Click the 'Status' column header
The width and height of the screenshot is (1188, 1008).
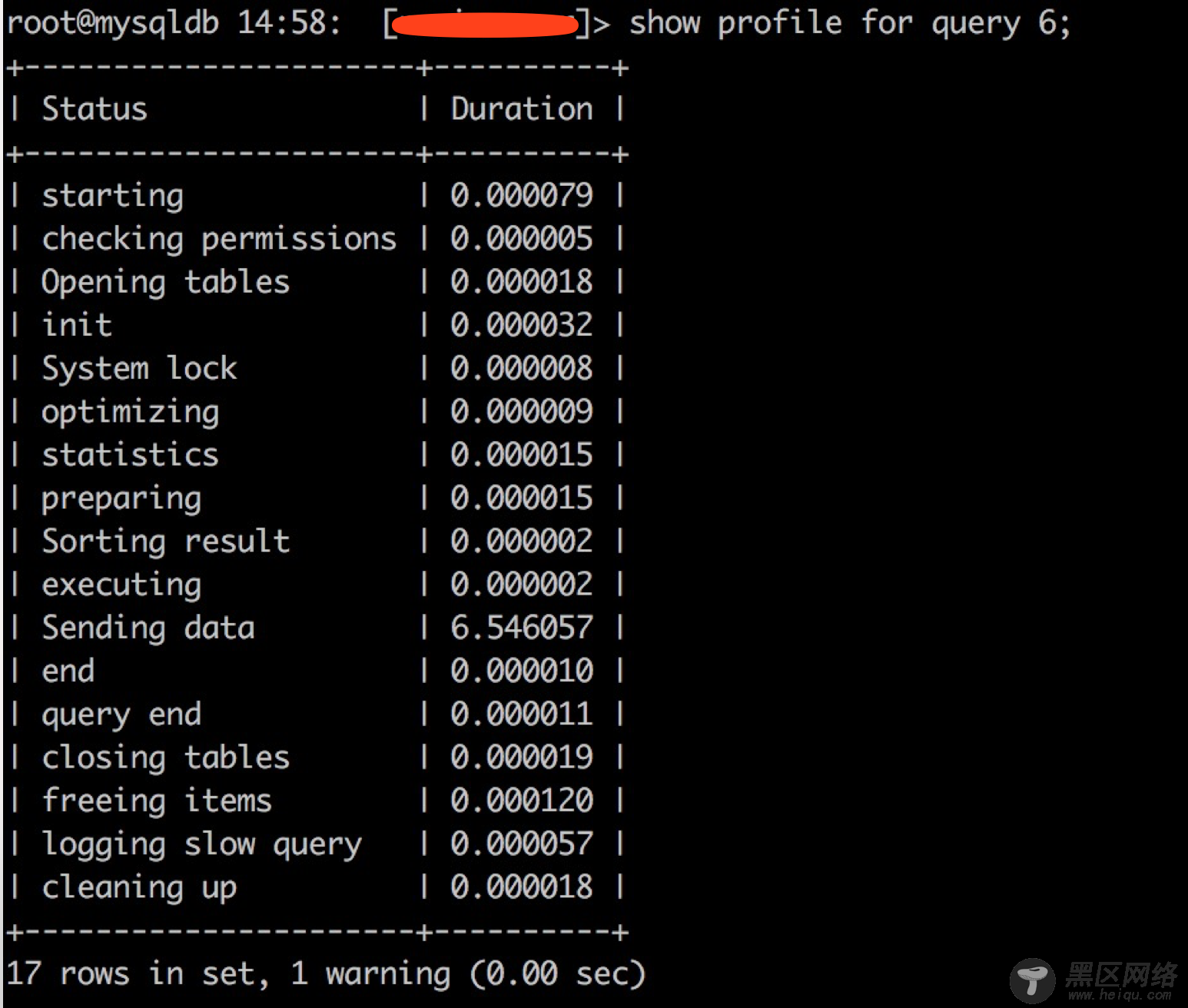coord(95,108)
